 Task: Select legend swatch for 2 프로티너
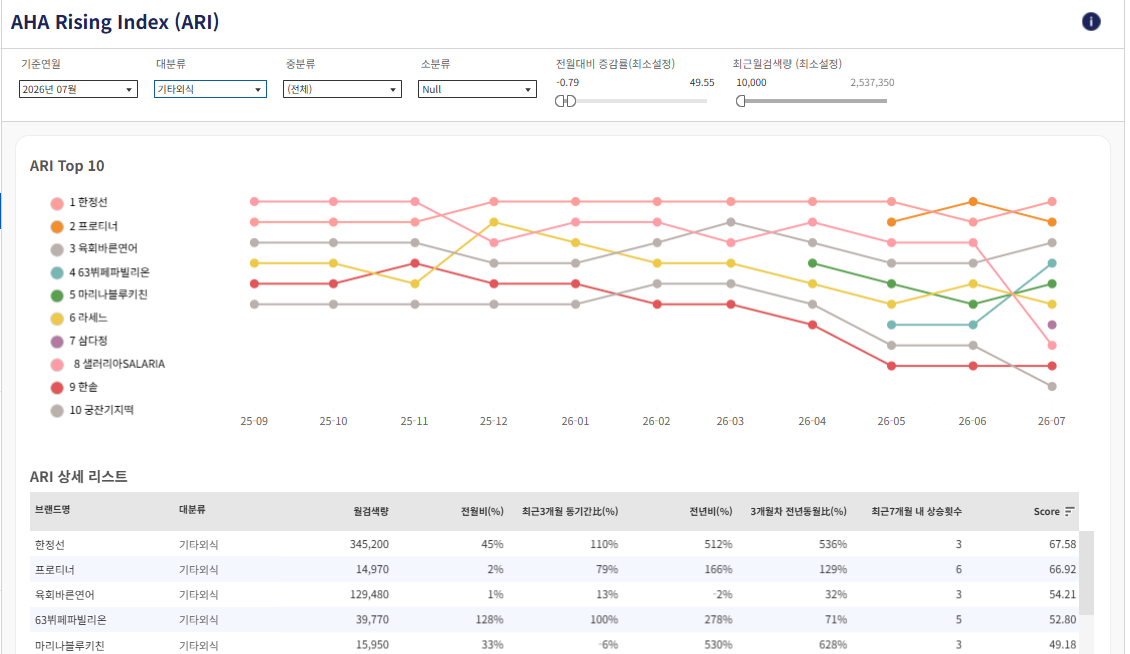coord(57,226)
